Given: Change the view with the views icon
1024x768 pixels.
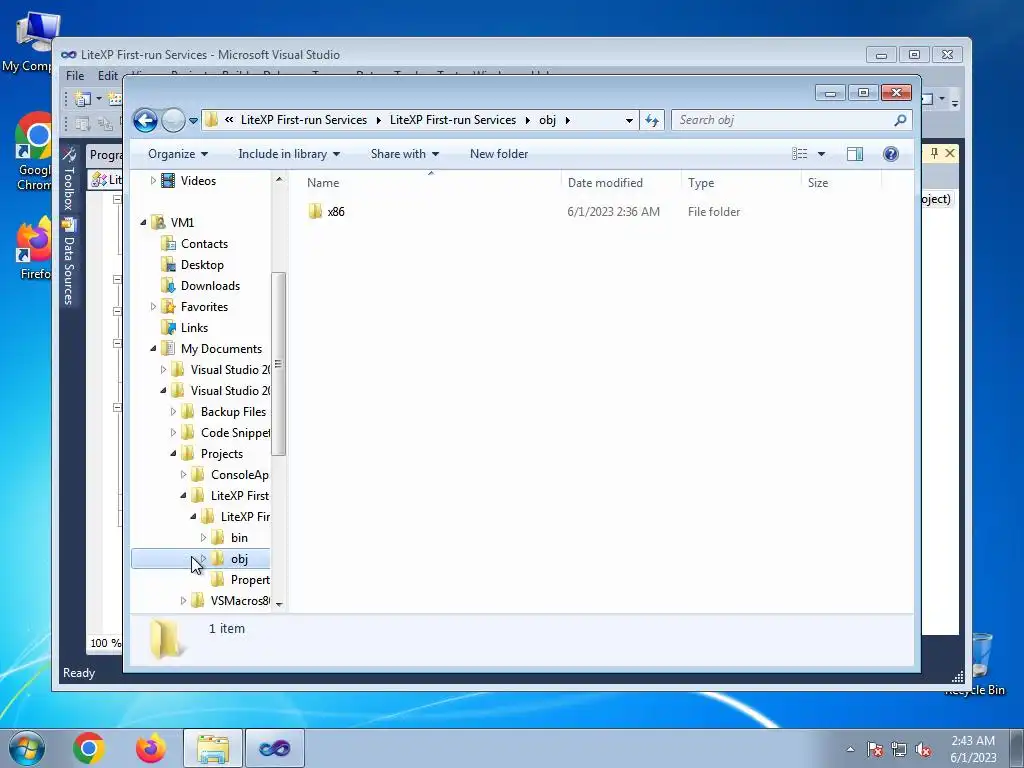Looking at the screenshot, I should [x=799, y=154].
